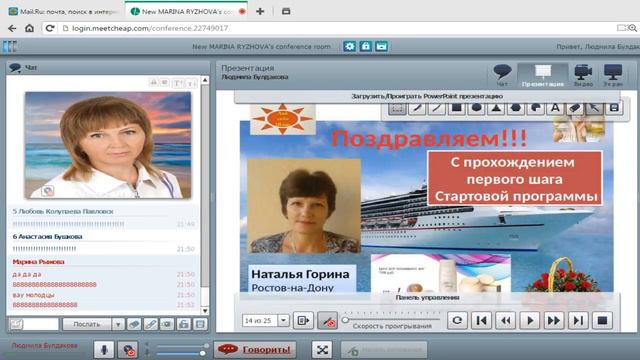
Task: Open a new browser tab with plus
Action: pos(260,11)
